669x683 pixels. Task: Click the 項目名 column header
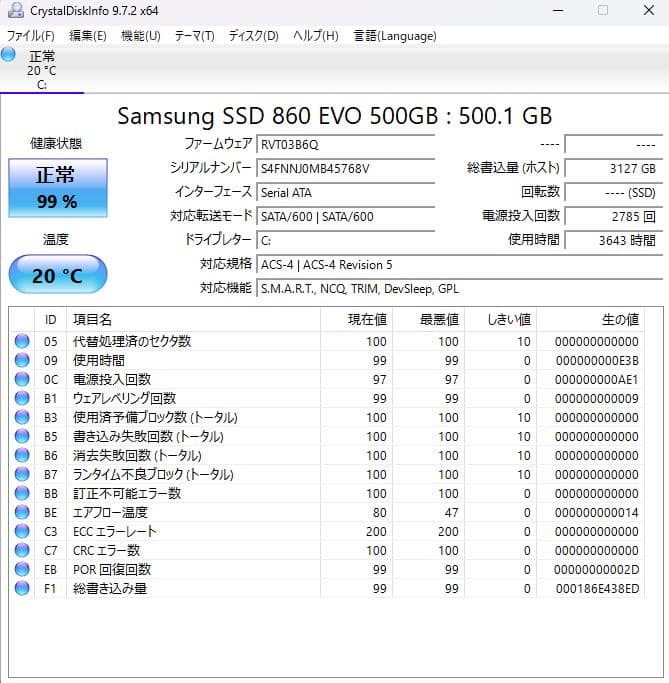[193, 320]
